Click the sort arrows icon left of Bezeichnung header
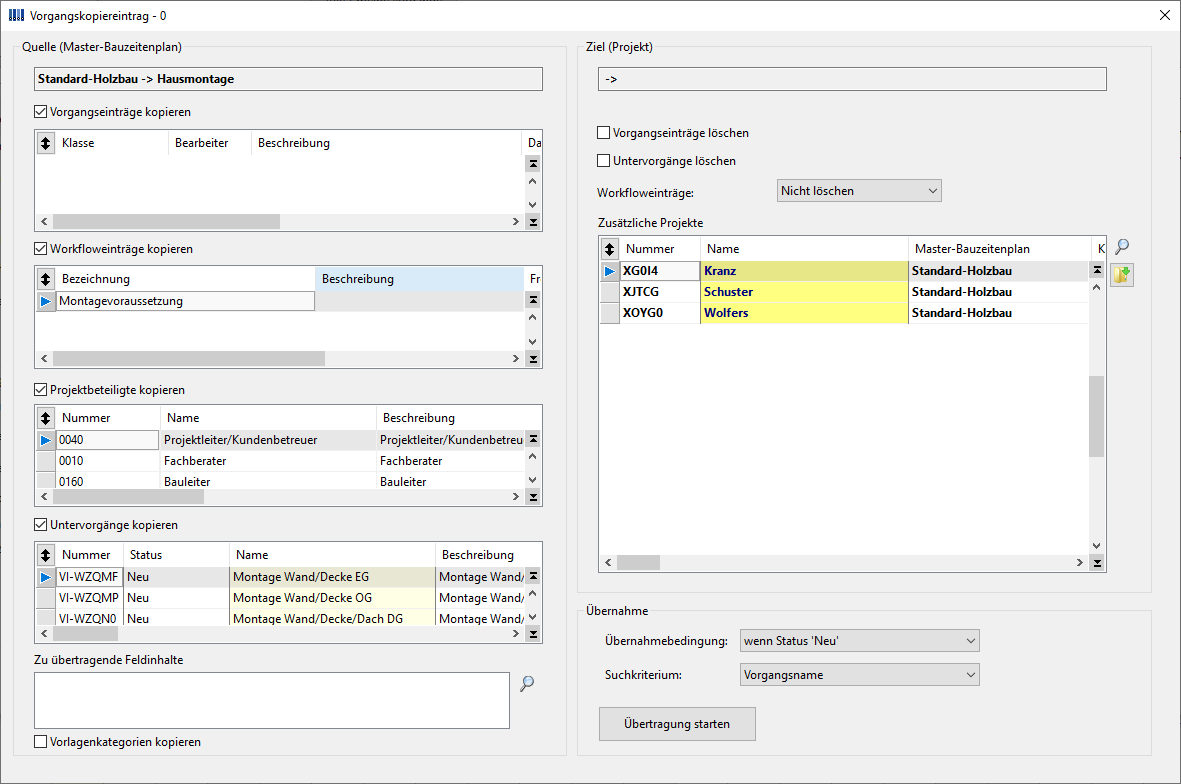 pos(46,279)
